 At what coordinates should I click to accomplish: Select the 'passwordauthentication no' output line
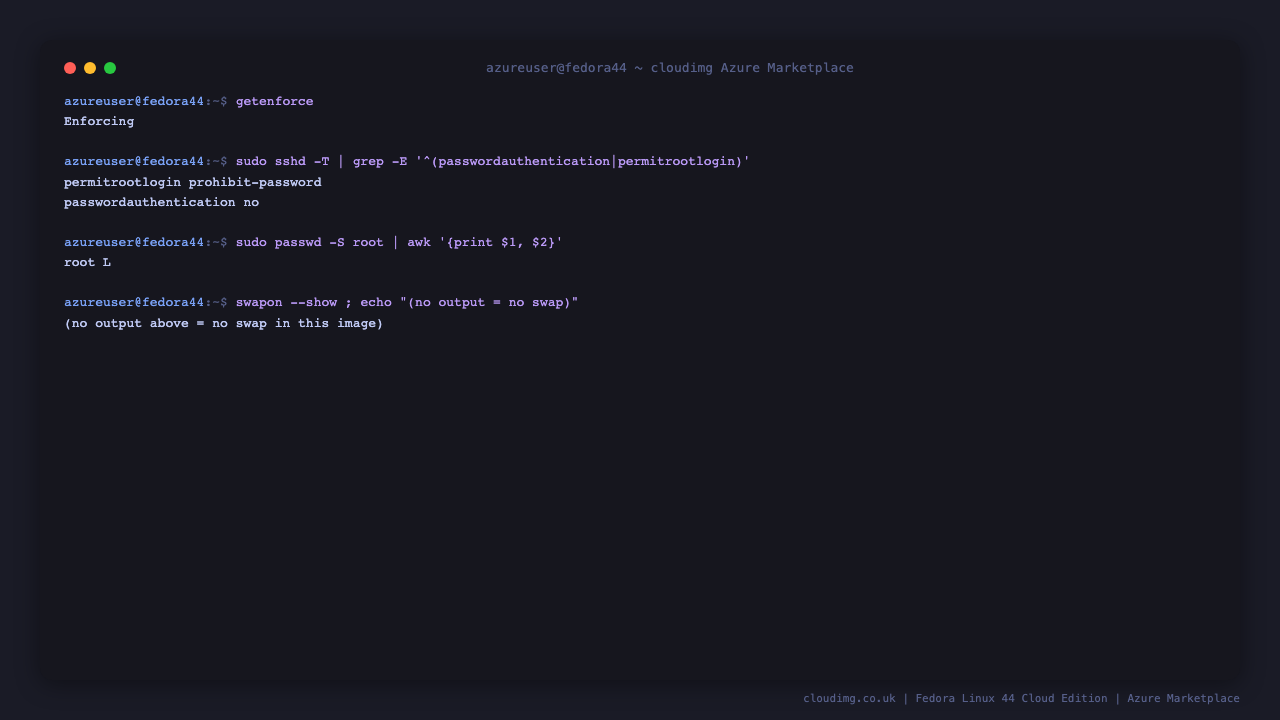click(x=161, y=203)
